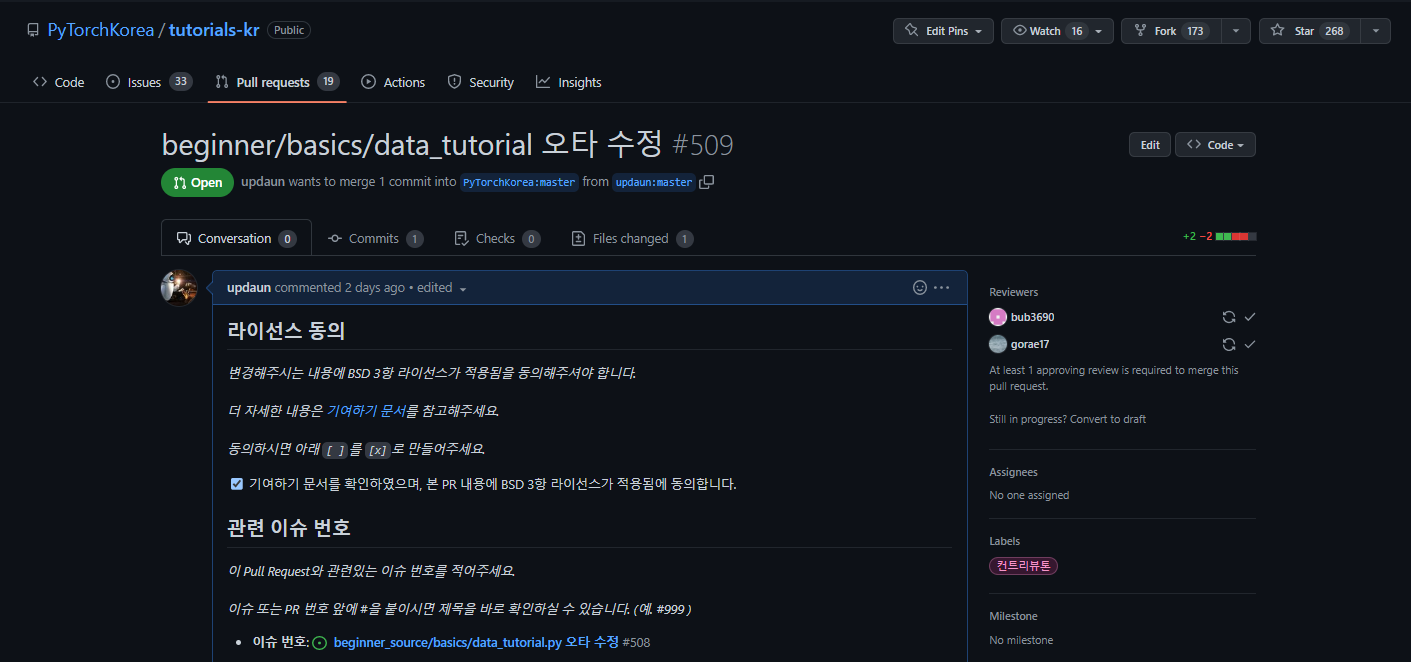Fork the repository

[x=1172, y=31]
